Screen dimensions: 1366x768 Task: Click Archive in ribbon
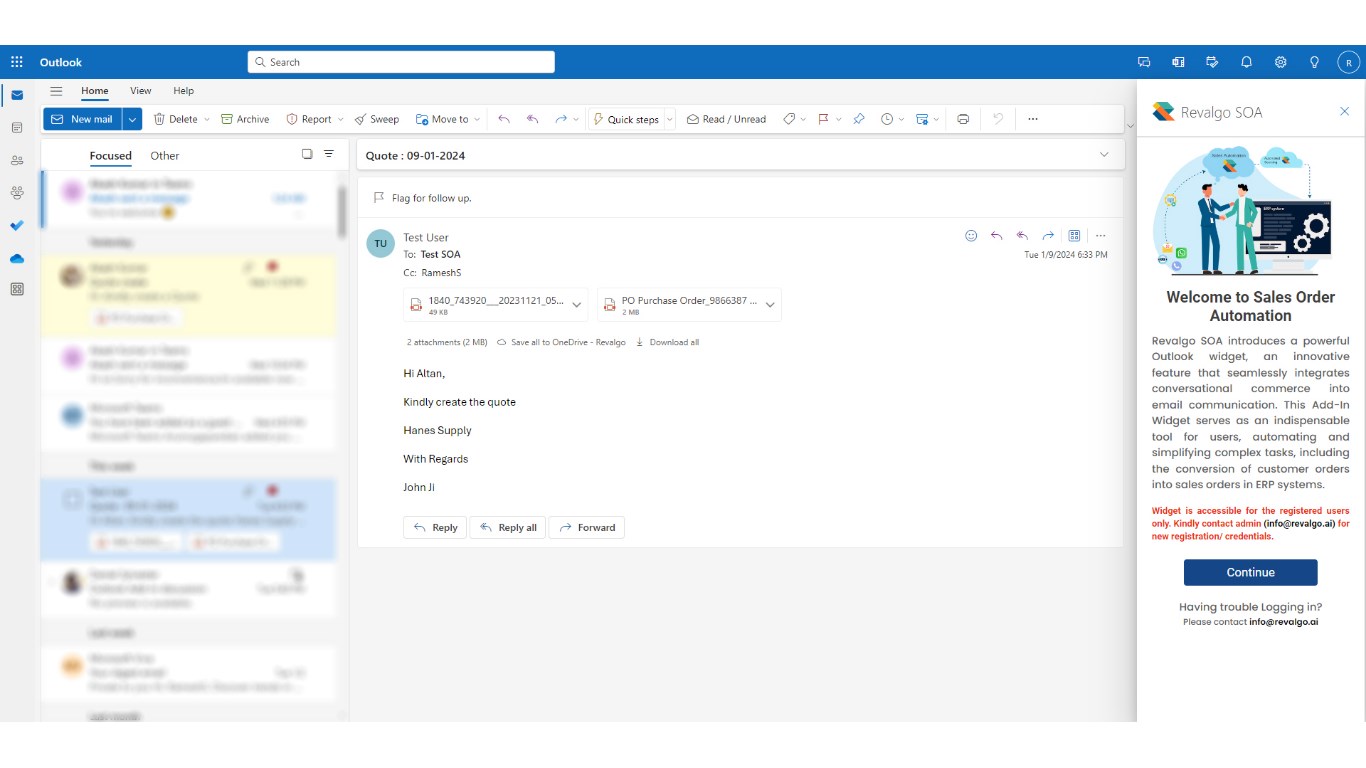(x=245, y=119)
